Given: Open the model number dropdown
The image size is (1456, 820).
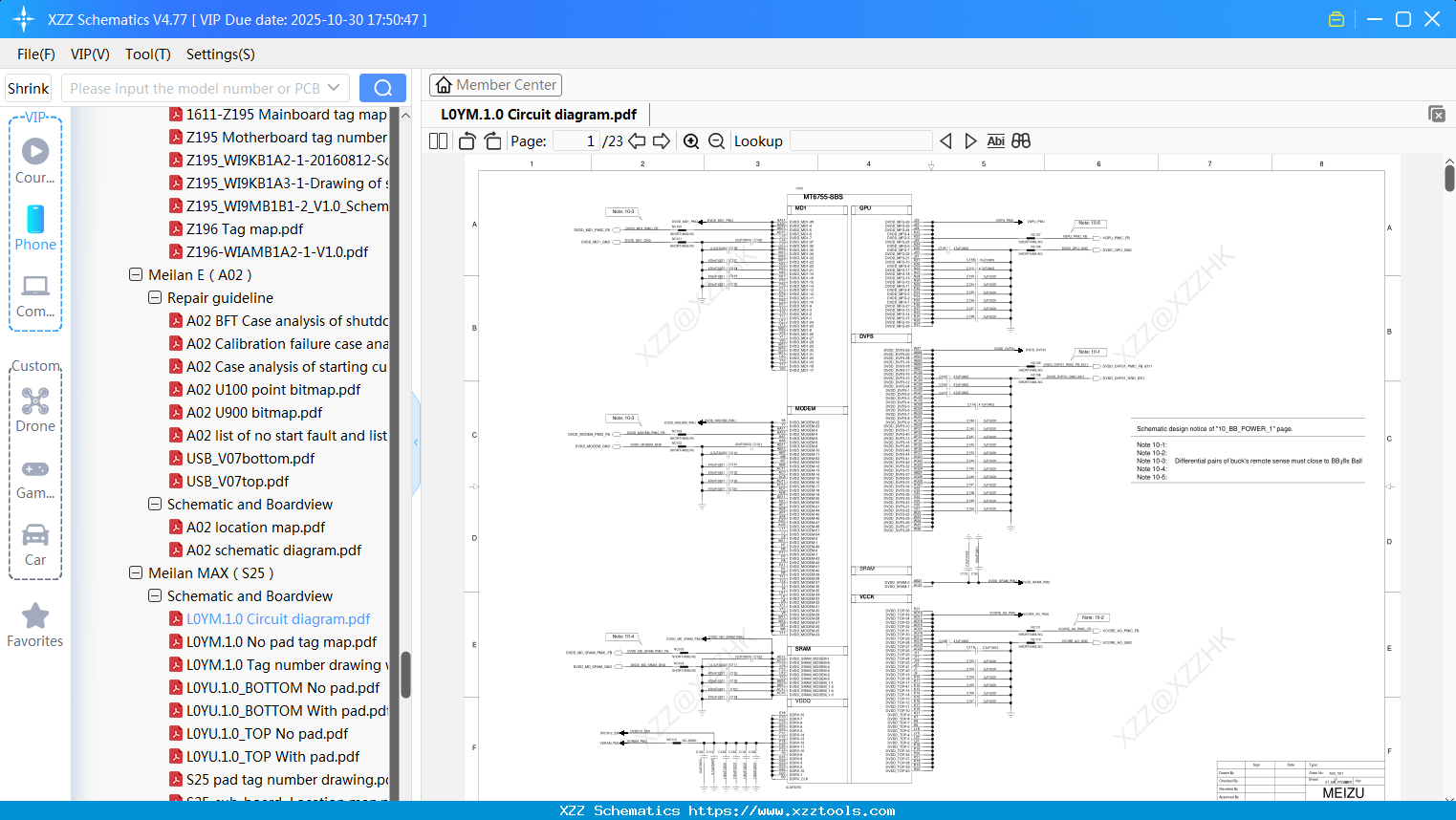Looking at the screenshot, I should [334, 87].
